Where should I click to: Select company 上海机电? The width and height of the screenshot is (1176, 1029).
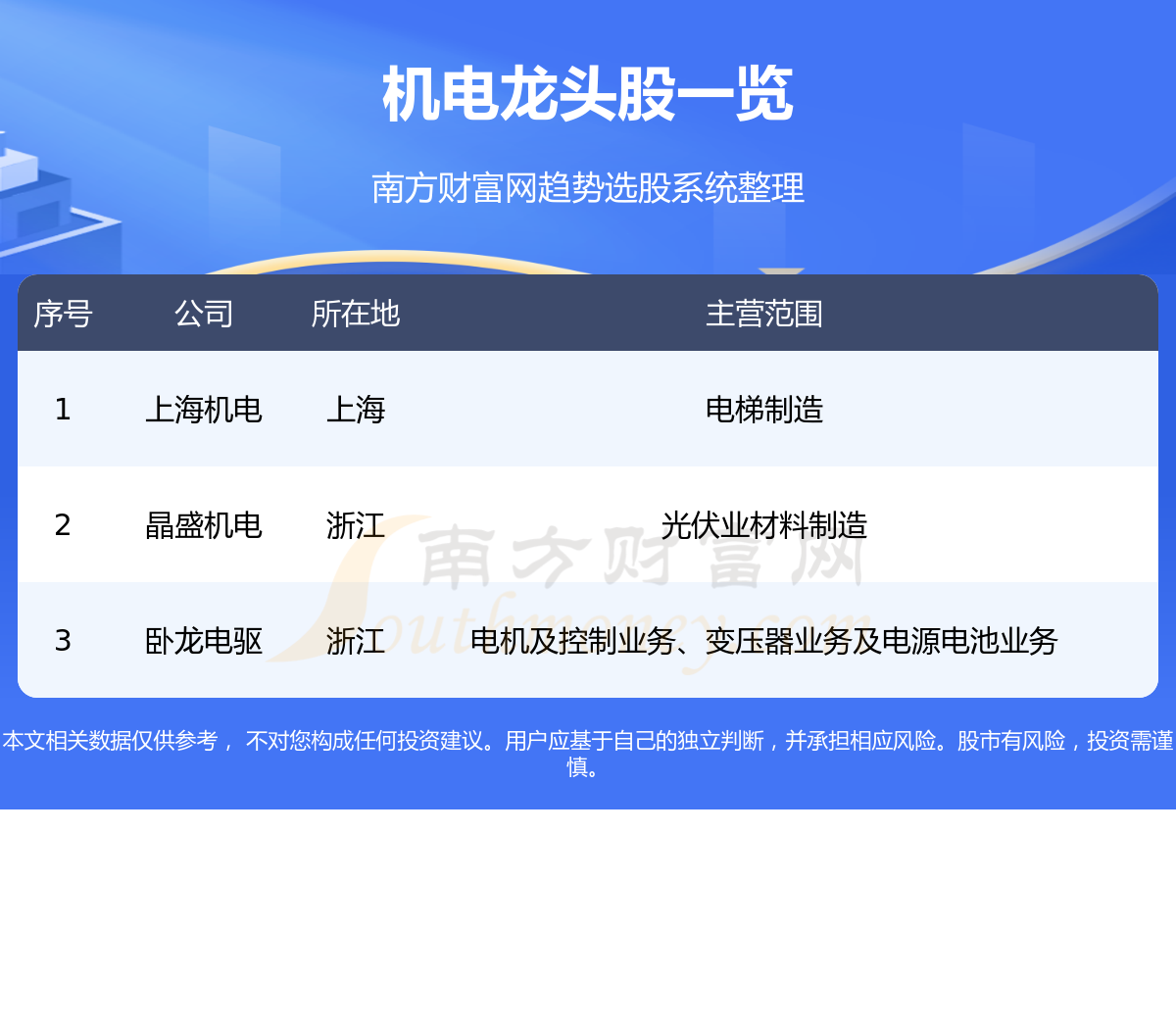click(204, 409)
